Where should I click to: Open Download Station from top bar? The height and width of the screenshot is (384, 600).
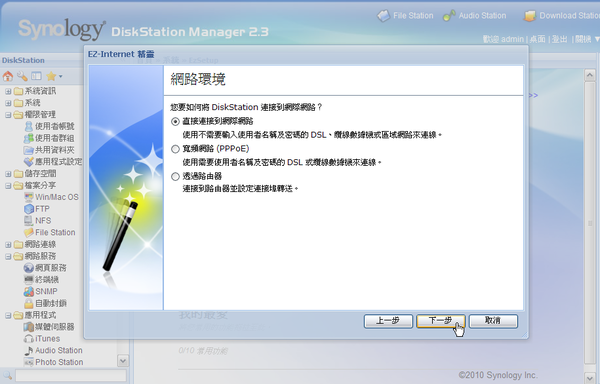[x=561, y=16]
